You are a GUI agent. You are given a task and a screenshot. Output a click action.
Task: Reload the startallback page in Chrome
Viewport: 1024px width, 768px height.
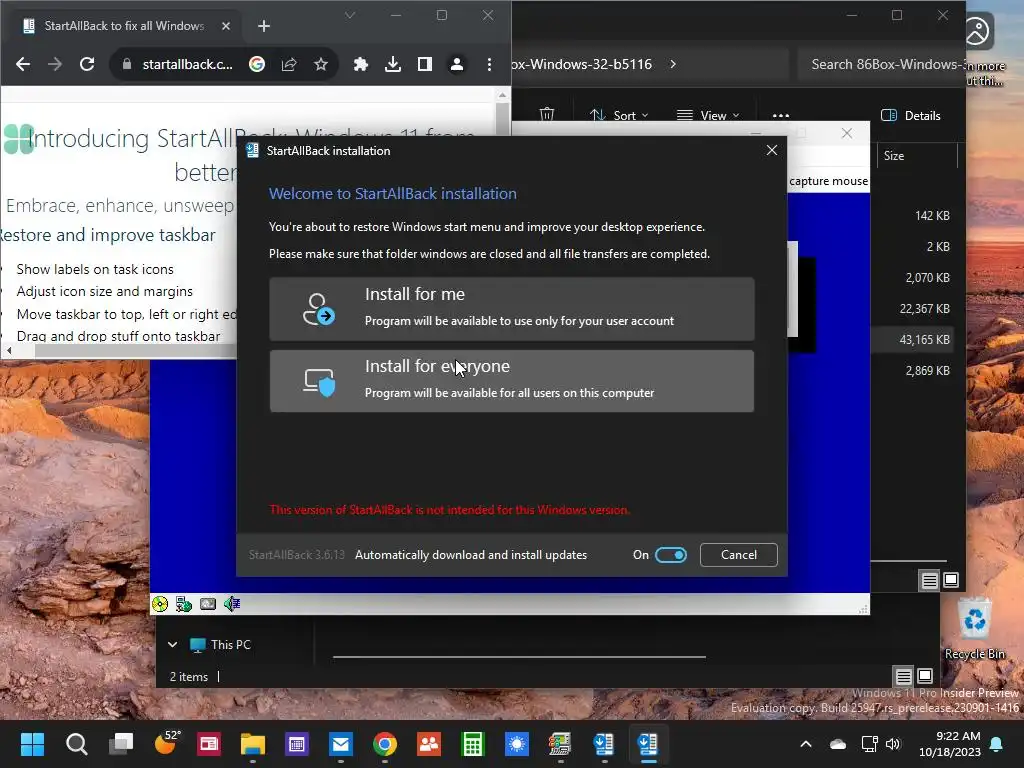(87, 64)
